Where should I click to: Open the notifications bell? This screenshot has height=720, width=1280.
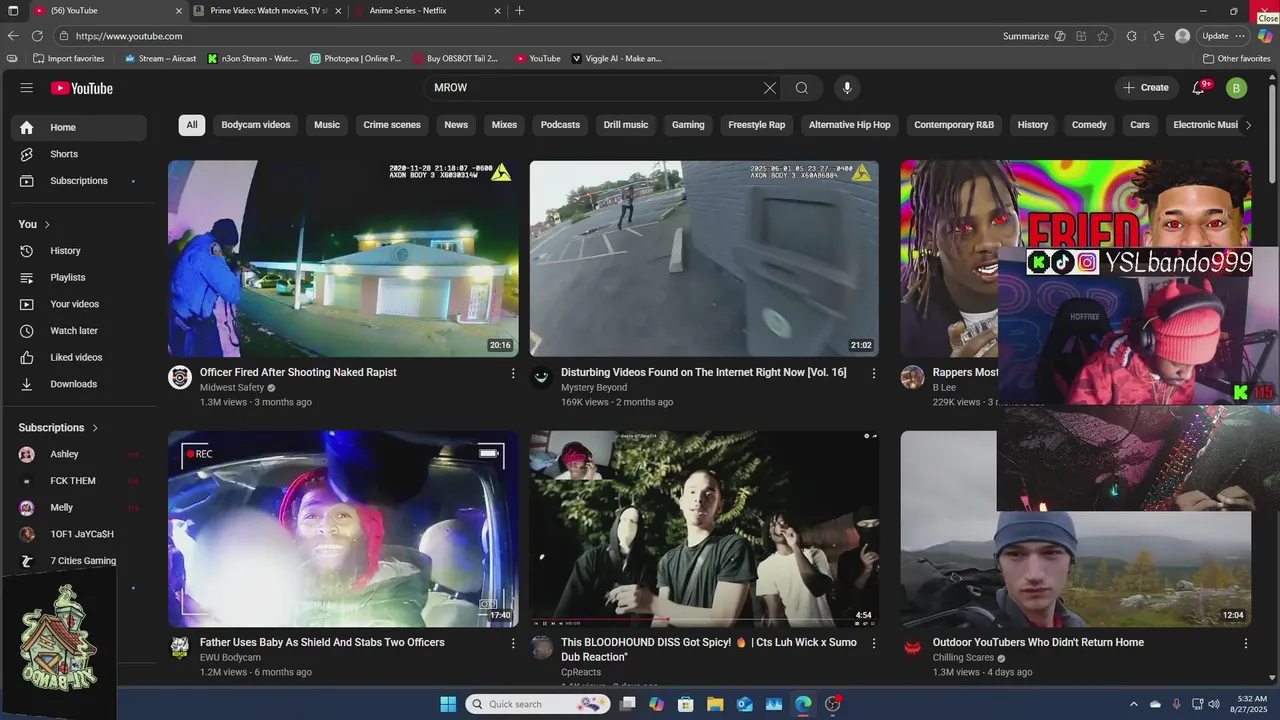[1198, 88]
